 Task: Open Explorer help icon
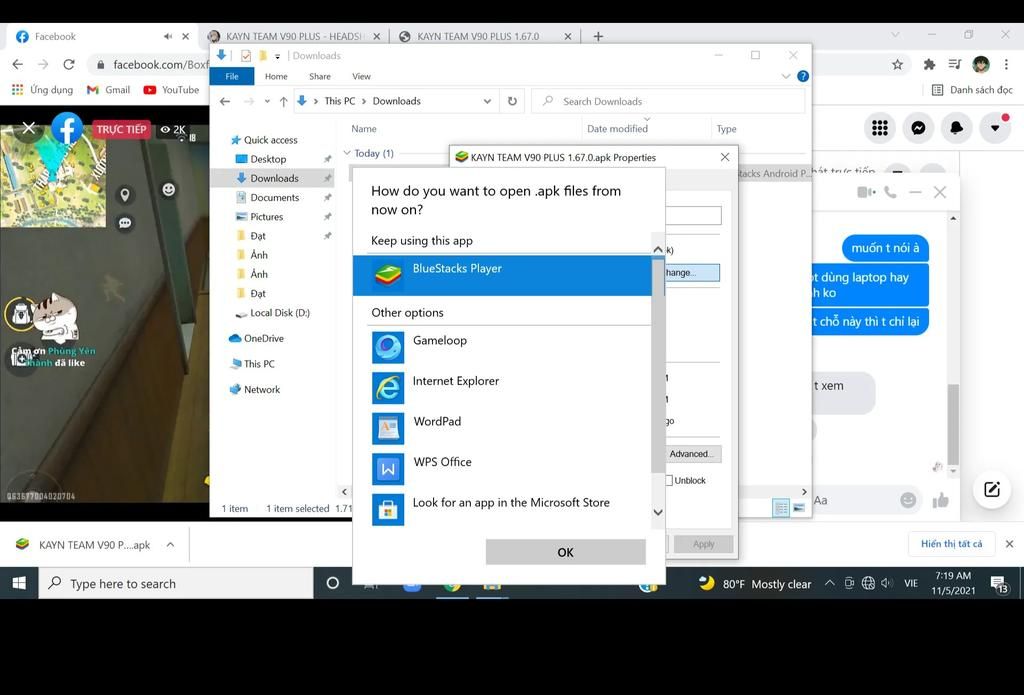click(803, 76)
